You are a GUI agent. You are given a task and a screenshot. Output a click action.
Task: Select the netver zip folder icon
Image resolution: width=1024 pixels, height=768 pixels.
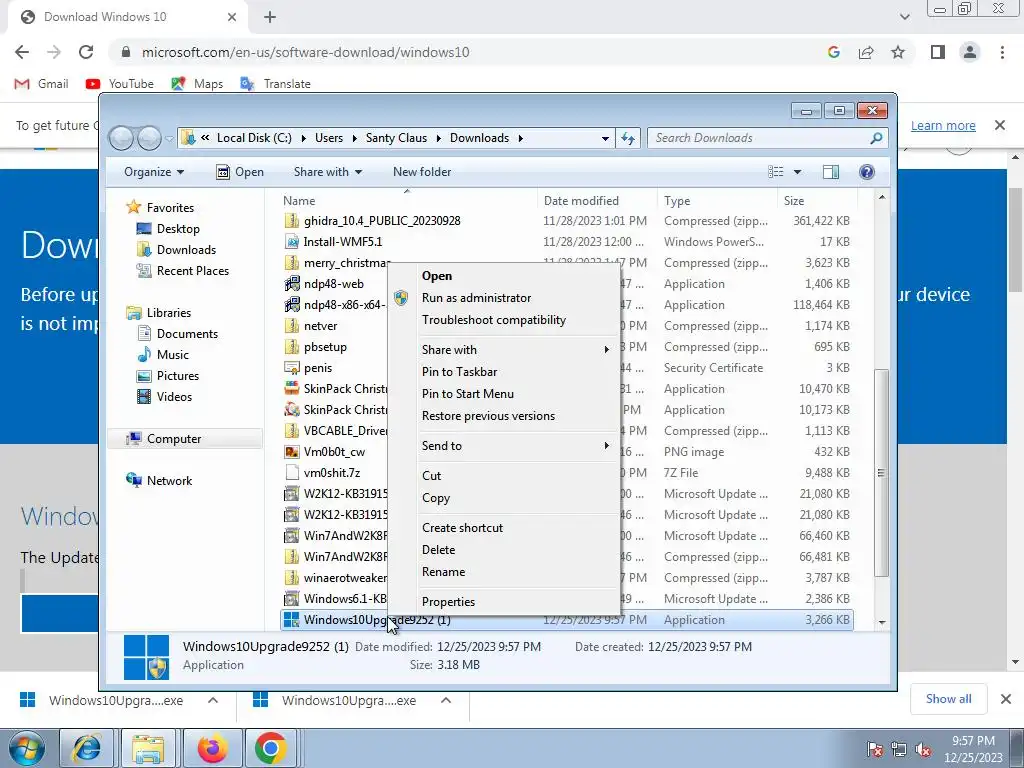pyautogui.click(x=292, y=326)
